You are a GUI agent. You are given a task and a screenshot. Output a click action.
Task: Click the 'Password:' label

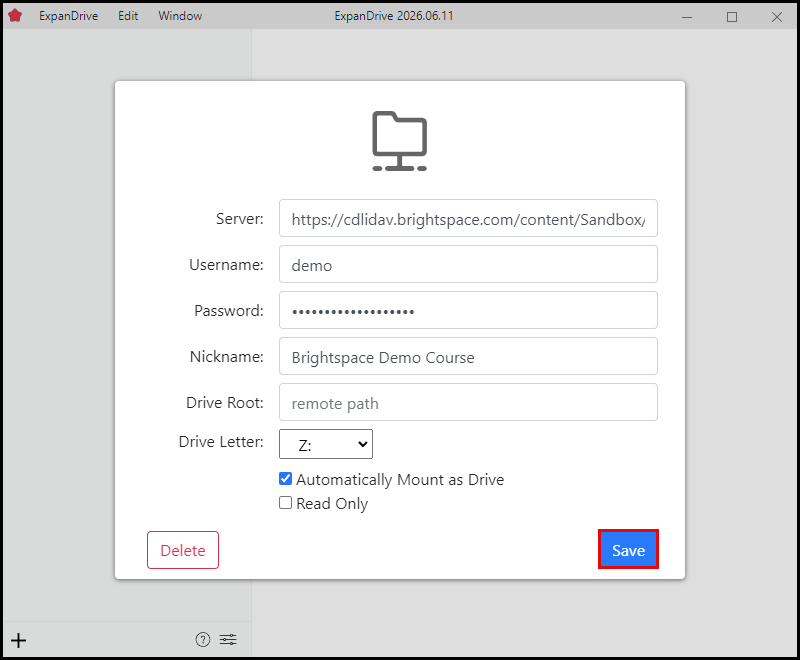tap(229, 311)
